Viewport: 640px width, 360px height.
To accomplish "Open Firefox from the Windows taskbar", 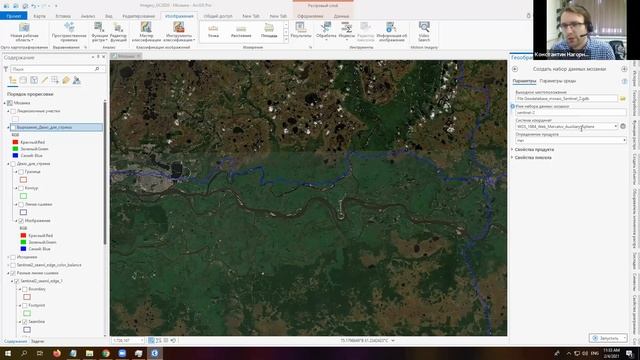I will 57,353.
